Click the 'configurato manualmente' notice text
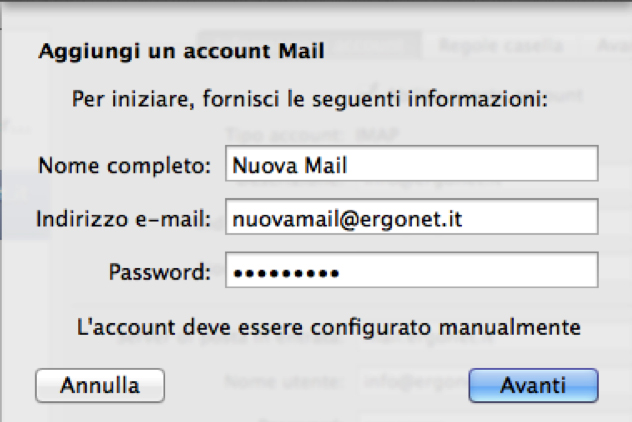632x422 pixels. tap(329, 326)
